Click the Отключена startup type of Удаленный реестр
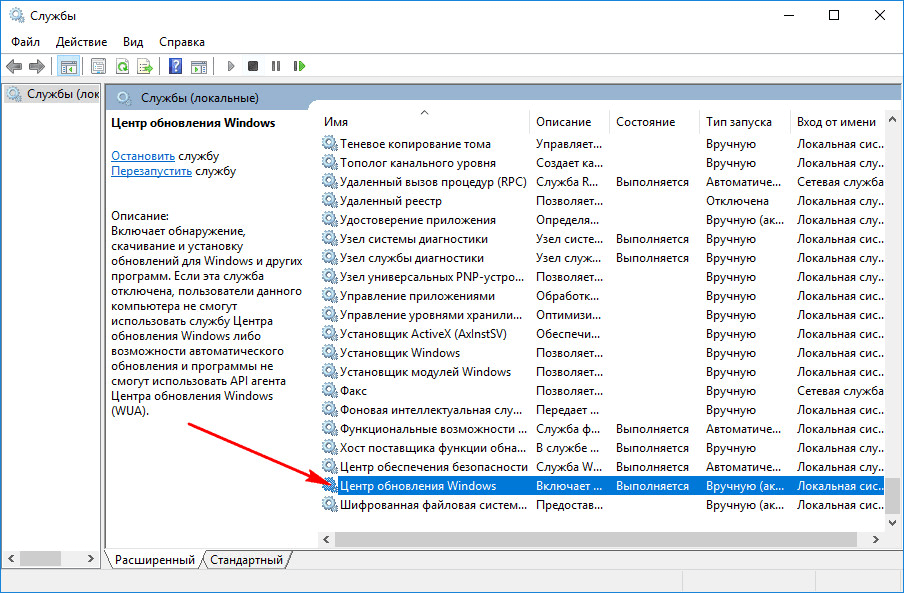Viewport: 904px width, 593px height. tap(737, 201)
